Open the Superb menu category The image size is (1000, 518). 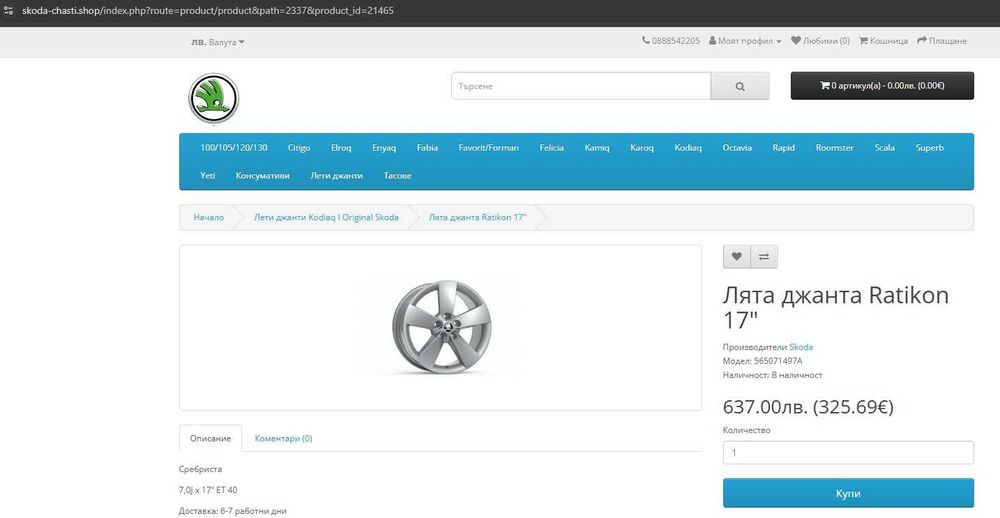pyautogui.click(x=930, y=147)
